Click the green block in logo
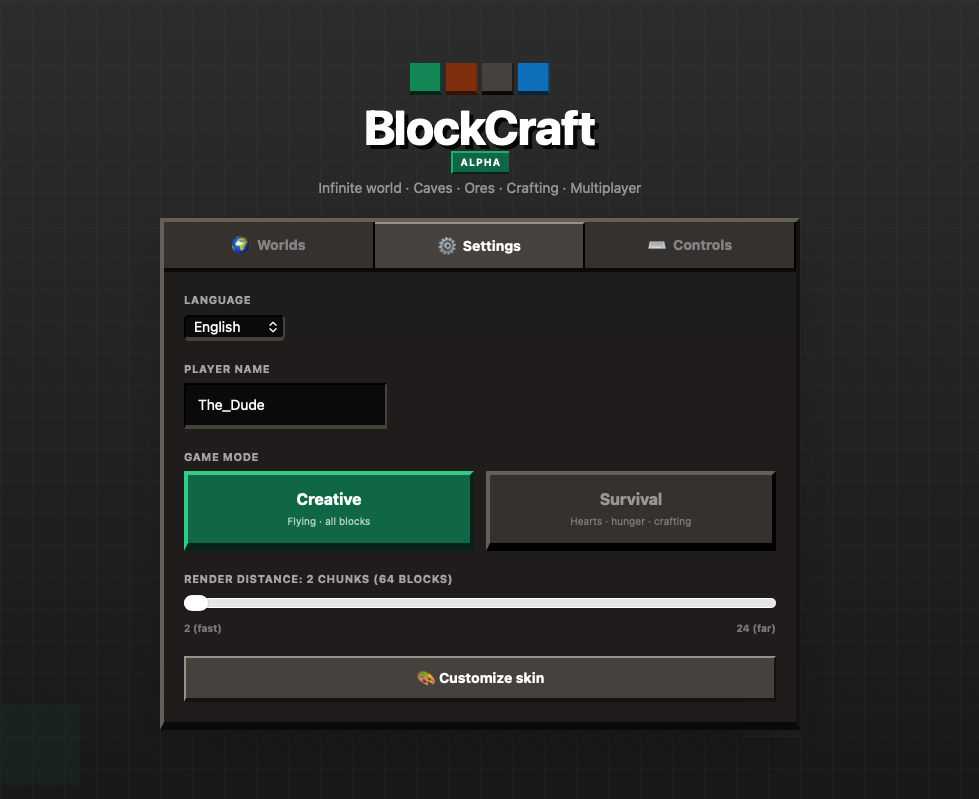This screenshot has height=799, width=979. [425, 77]
